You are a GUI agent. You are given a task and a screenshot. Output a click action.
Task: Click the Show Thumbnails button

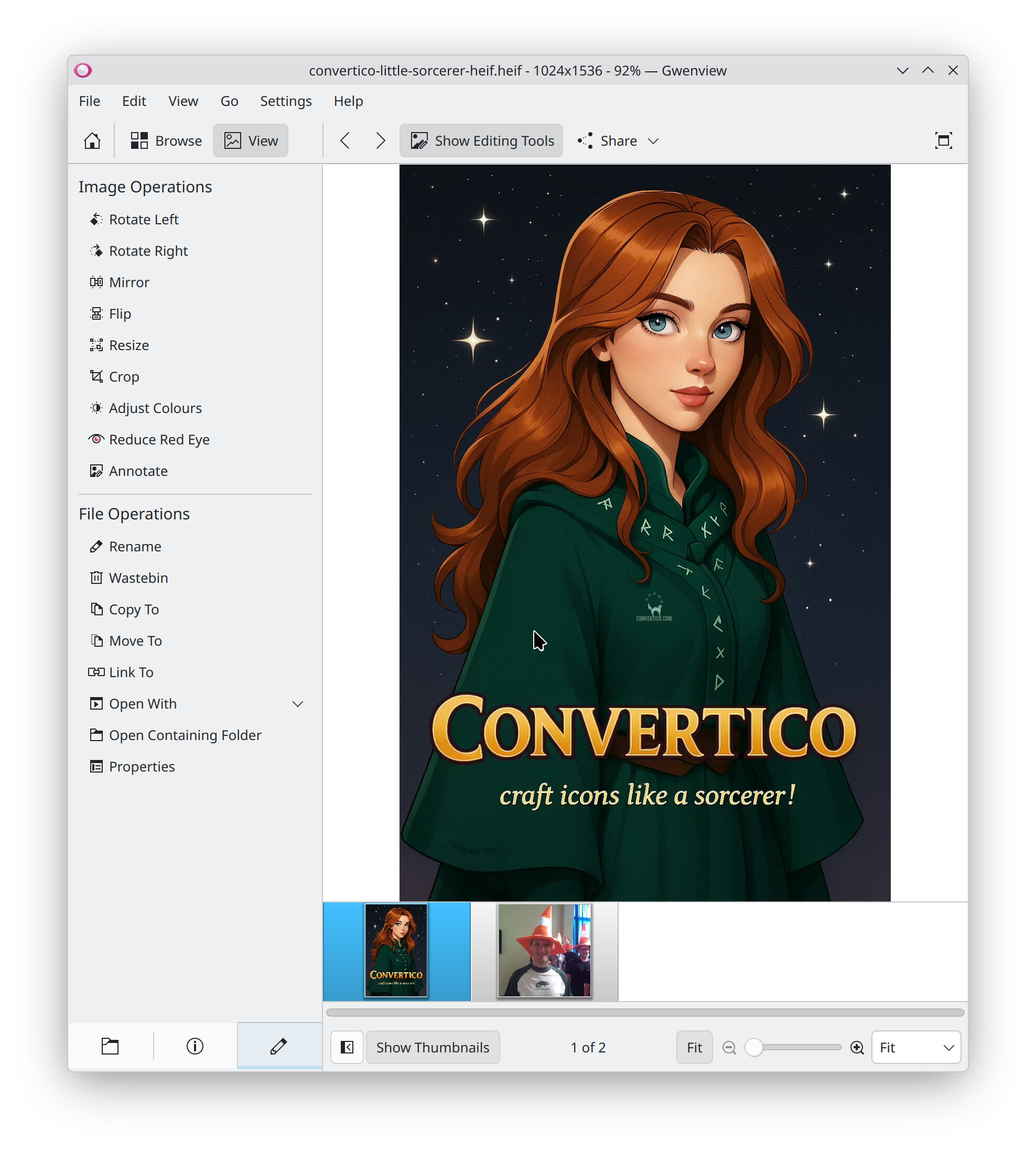click(x=433, y=1047)
